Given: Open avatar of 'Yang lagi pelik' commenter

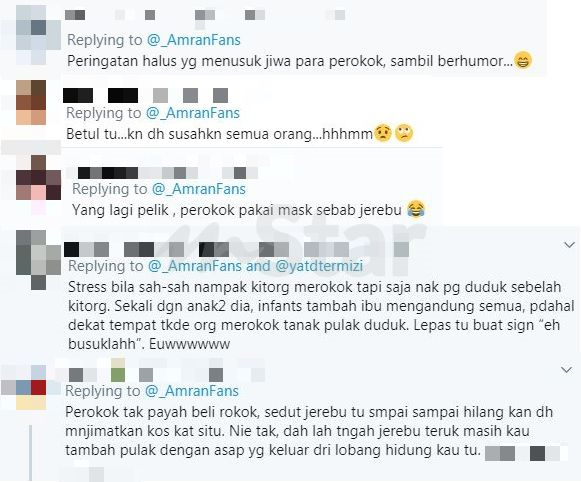Looking at the screenshot, I should [x=38, y=178].
